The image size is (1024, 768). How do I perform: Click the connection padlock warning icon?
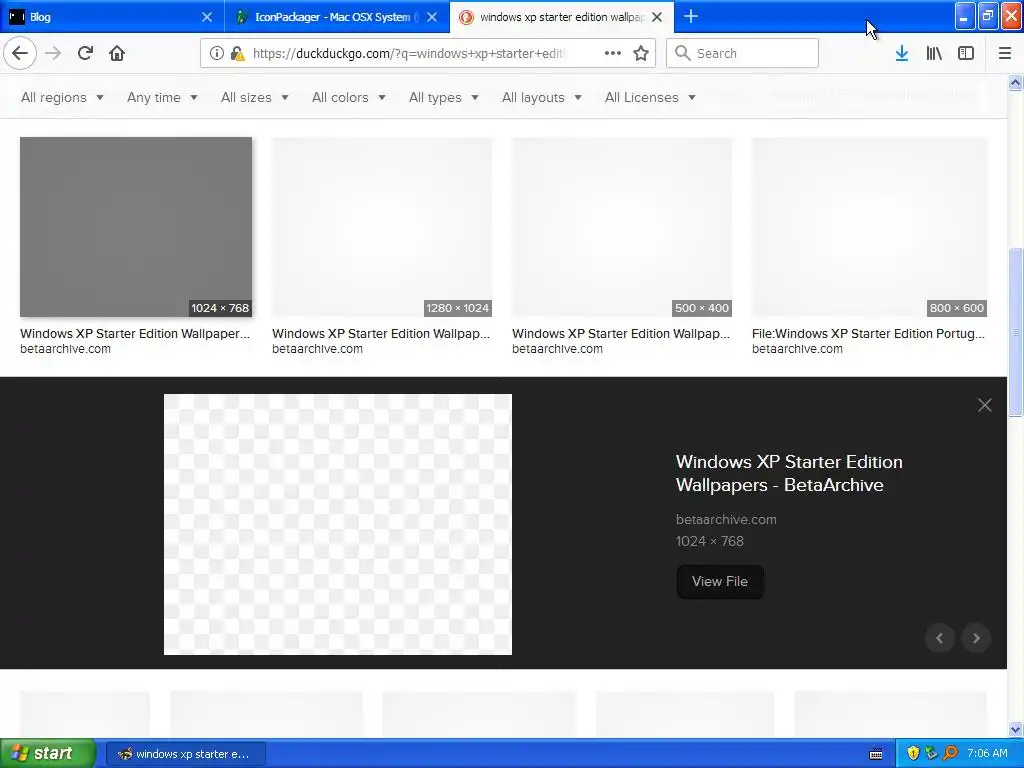click(238, 54)
